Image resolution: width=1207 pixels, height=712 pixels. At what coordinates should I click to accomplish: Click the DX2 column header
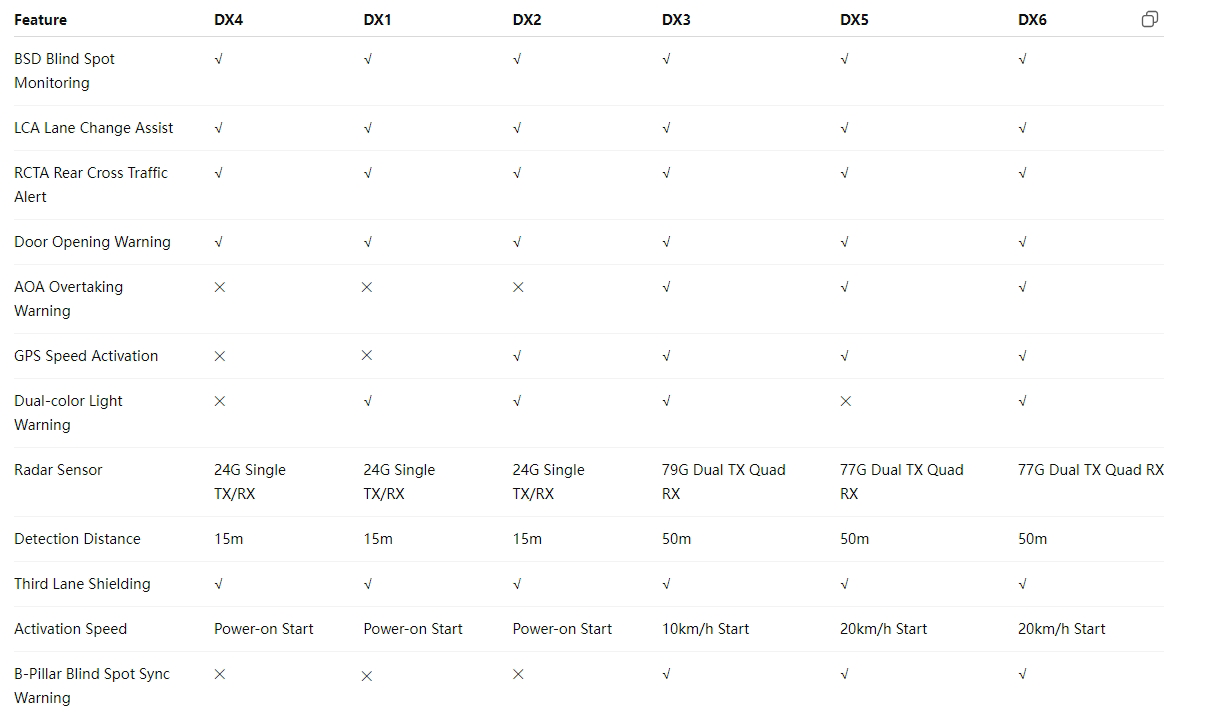point(527,20)
